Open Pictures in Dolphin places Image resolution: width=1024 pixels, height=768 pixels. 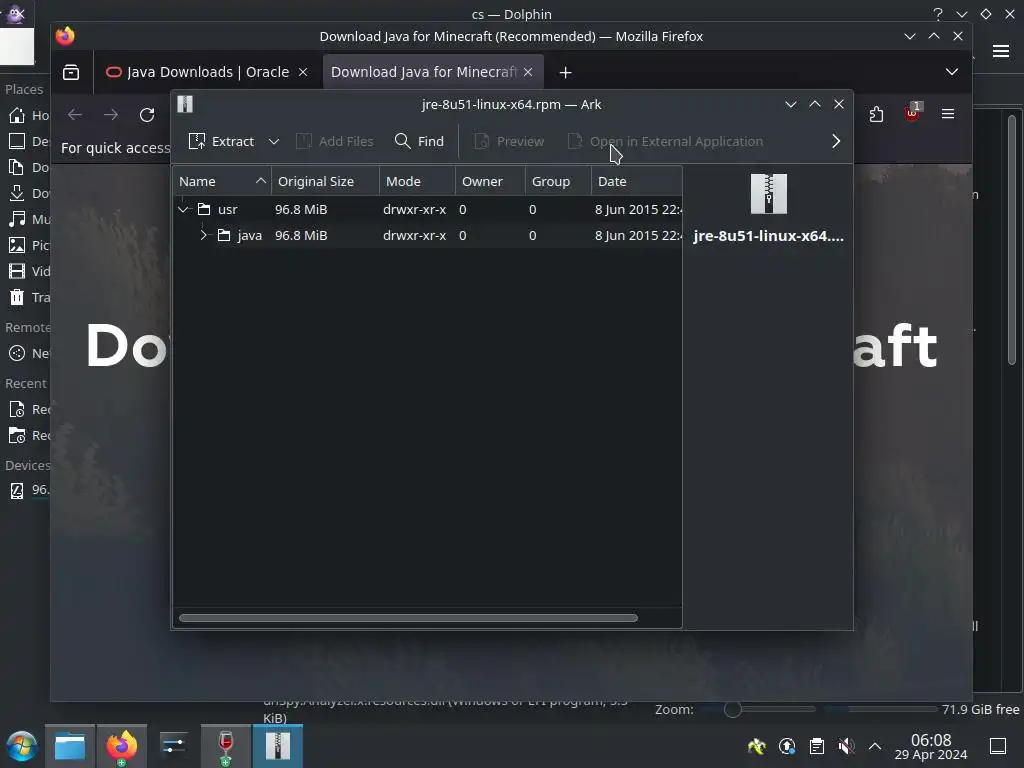(x=27, y=246)
